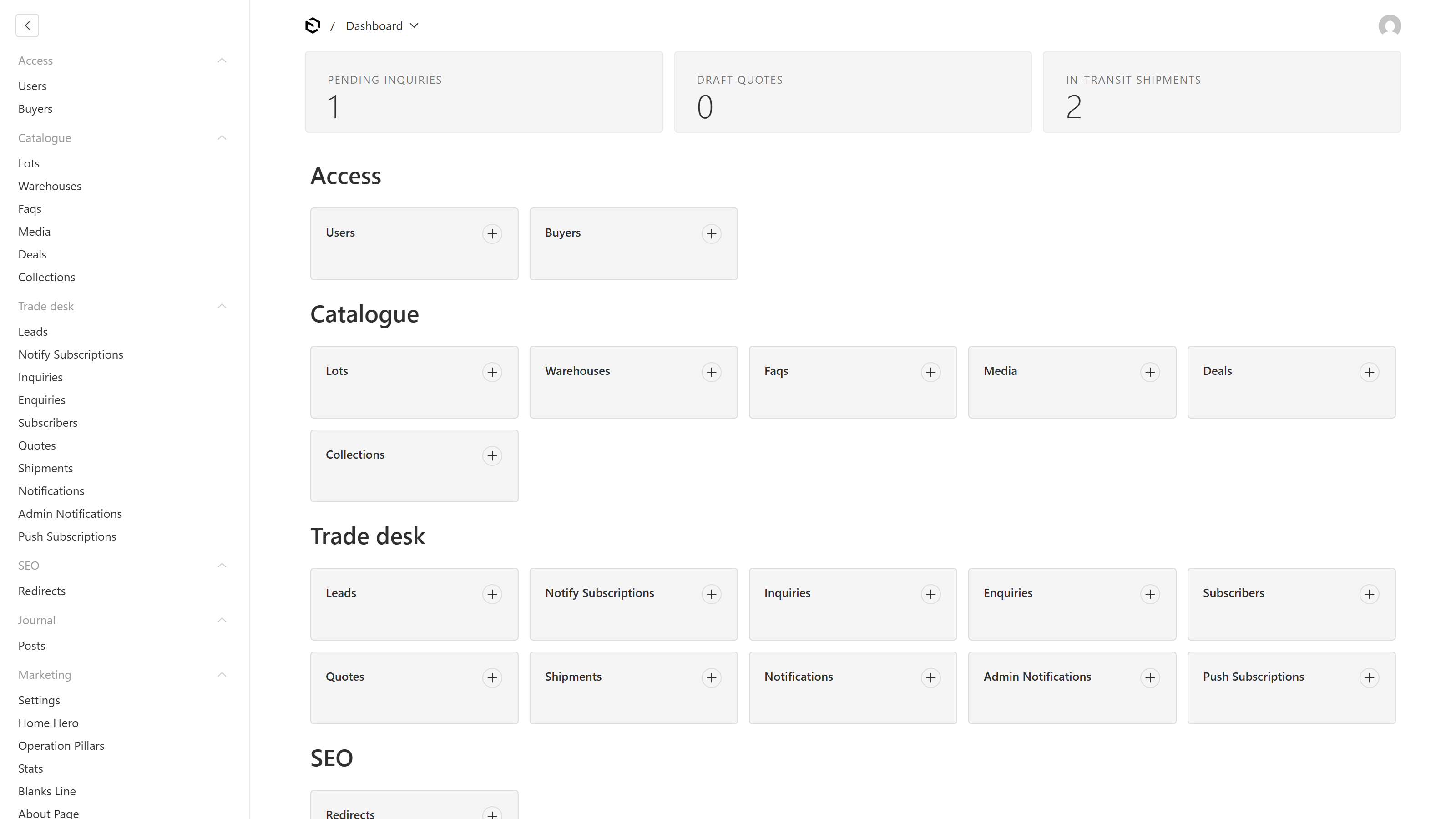Open the Draft Quotes stat card

click(x=853, y=92)
